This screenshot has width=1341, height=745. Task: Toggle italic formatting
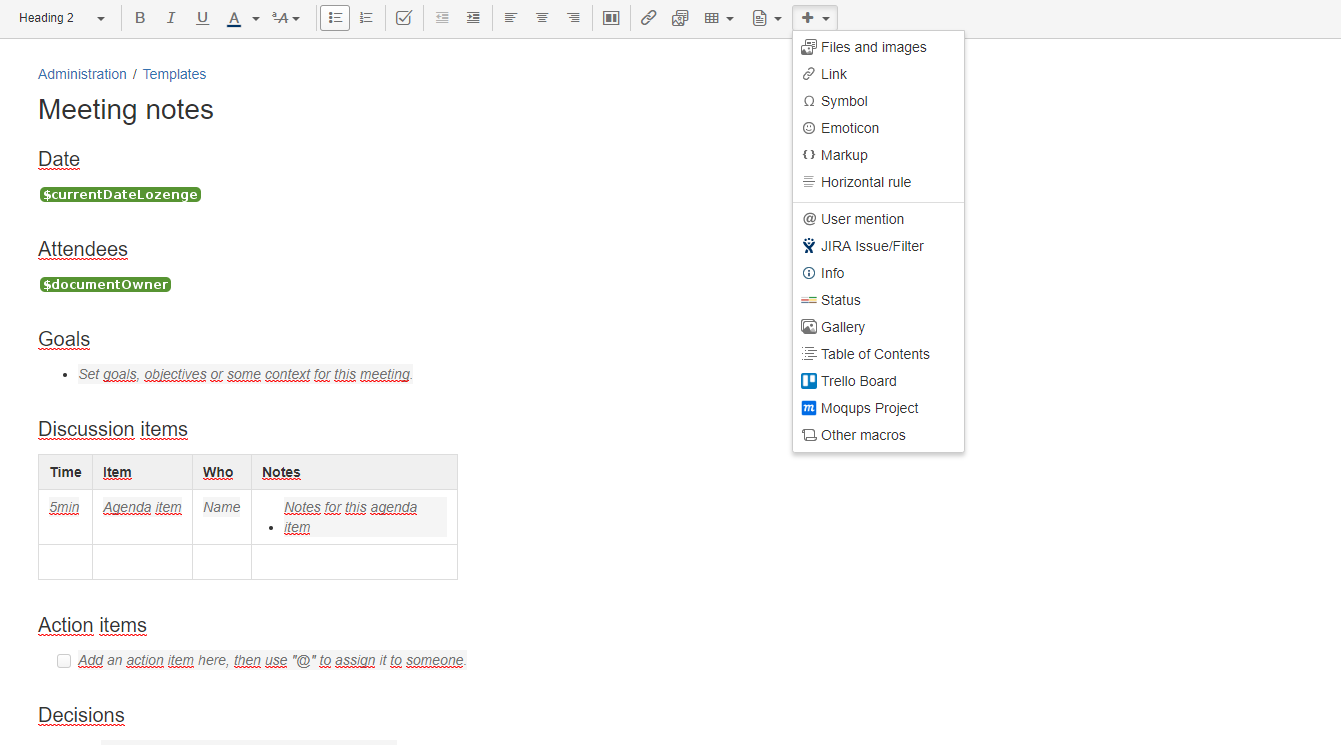point(171,18)
